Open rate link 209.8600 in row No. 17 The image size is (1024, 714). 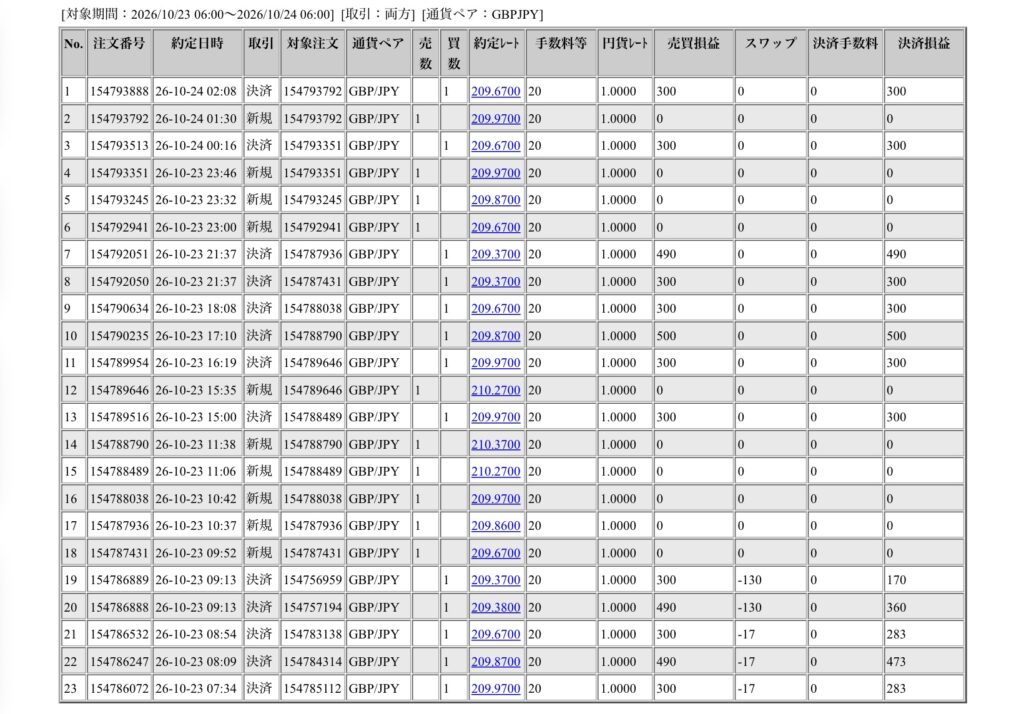[496, 525]
